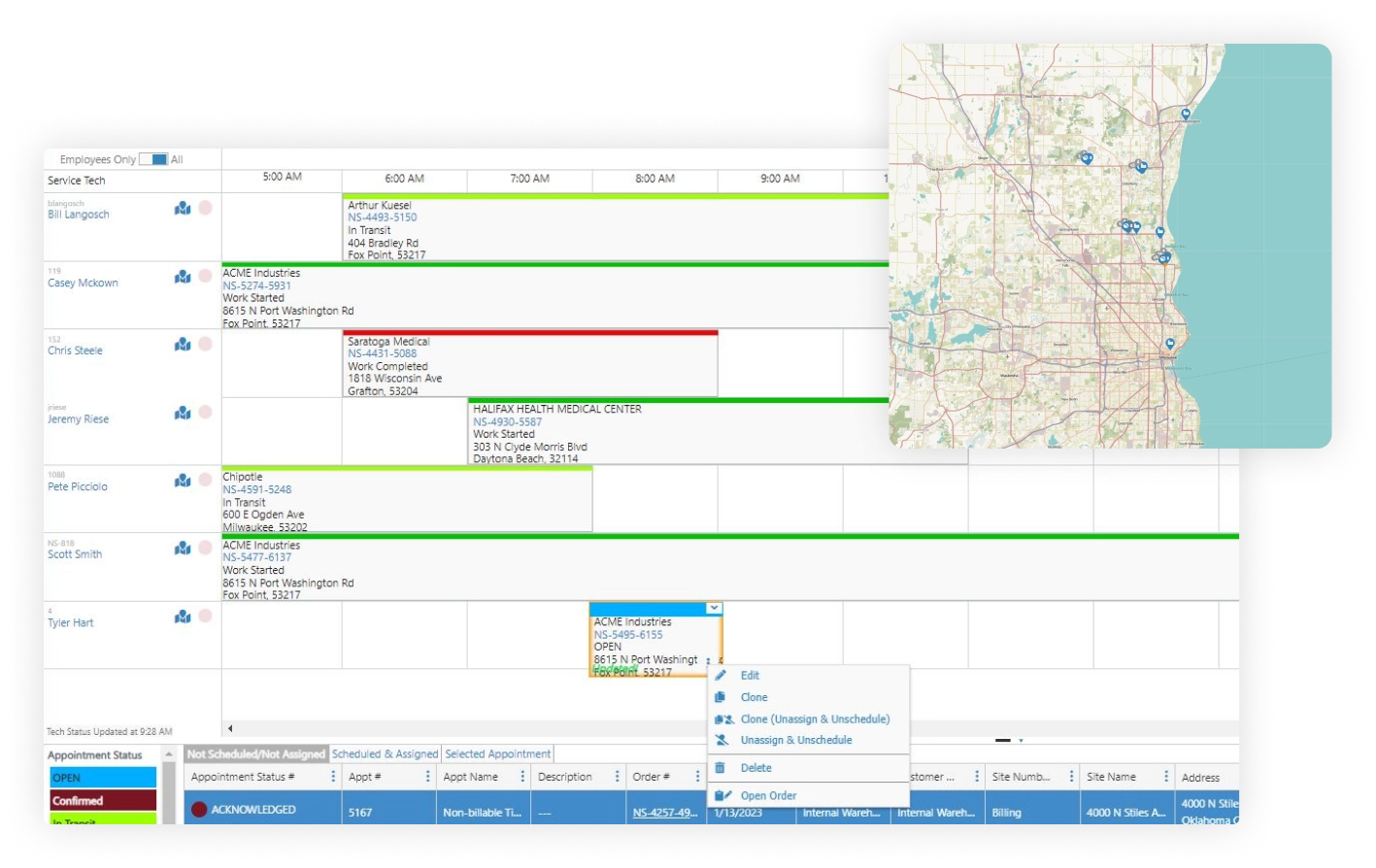Click pink status circle beside Tyler Hart
This screenshot has height=868, width=1376.
click(x=205, y=616)
